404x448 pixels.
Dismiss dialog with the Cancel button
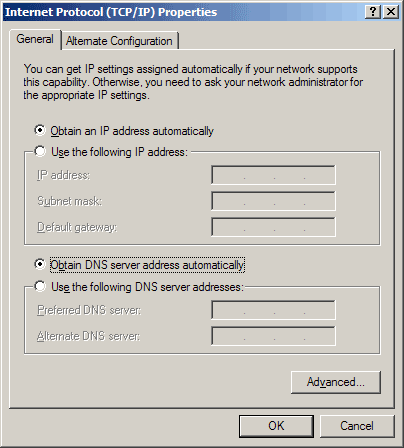[x=357, y=426]
